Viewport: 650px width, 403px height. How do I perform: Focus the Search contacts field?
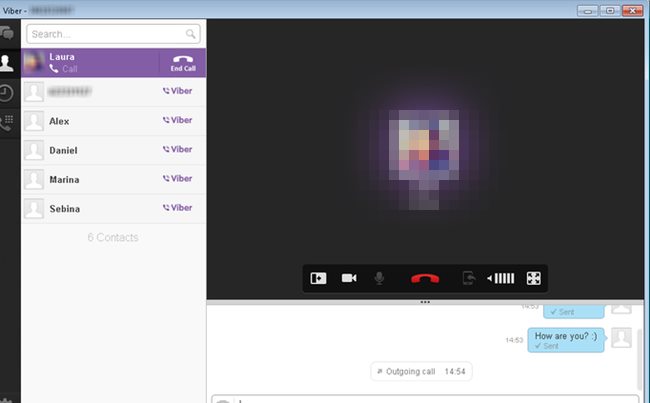[113, 34]
